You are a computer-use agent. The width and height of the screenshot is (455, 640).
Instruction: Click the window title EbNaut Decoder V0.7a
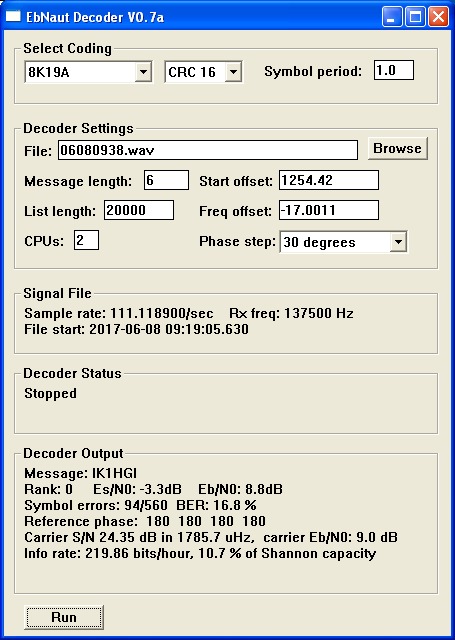(x=95, y=17)
